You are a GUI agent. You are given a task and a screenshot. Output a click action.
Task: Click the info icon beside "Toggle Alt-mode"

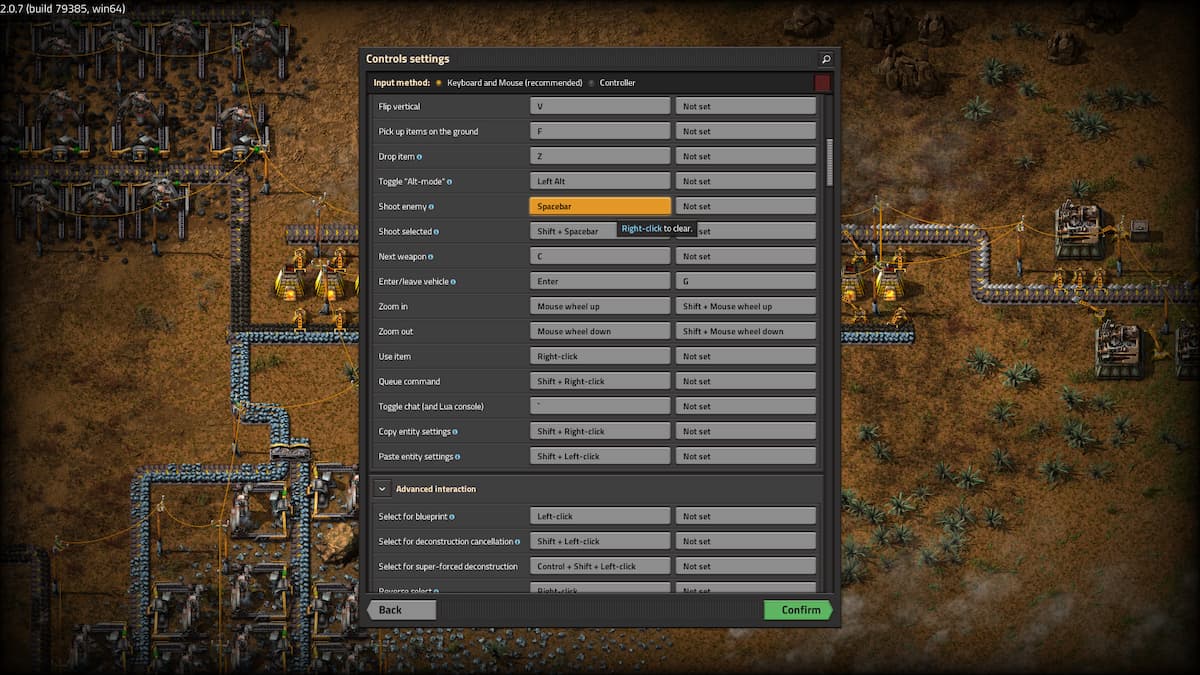click(449, 181)
